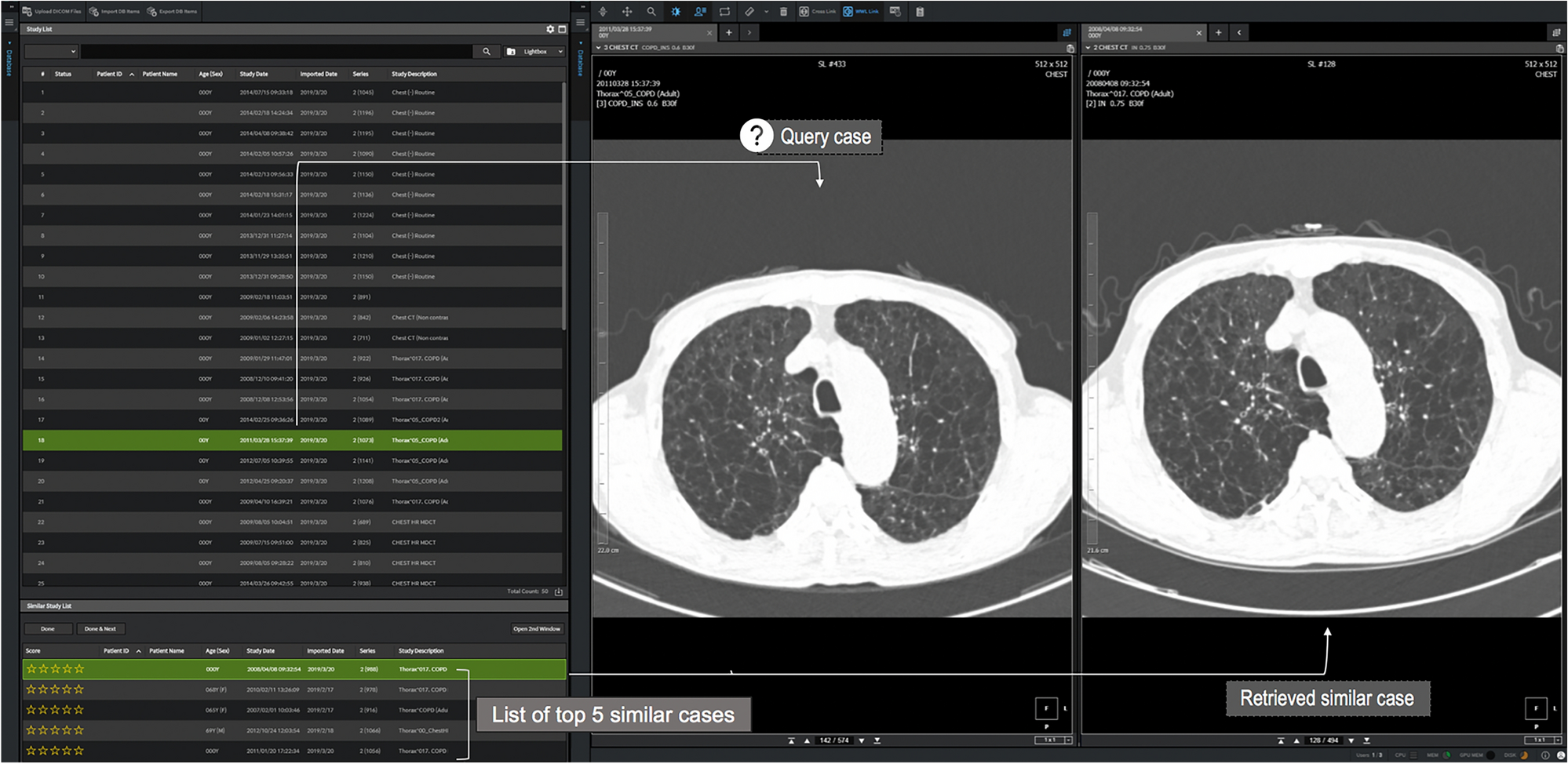Screen dimensions: 1568x764
Task: Click the study search magnifier button
Action: click(x=487, y=52)
